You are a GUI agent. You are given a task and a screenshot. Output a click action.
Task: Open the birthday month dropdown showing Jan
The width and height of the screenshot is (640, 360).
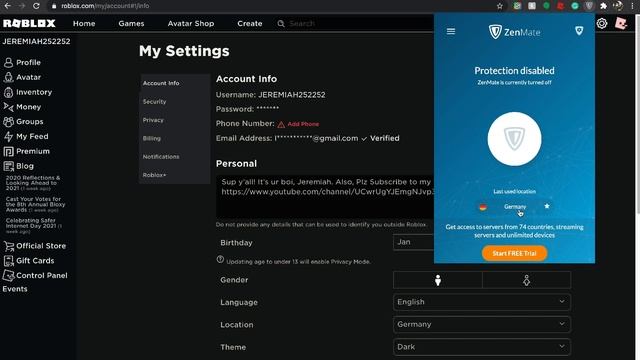(x=413, y=242)
